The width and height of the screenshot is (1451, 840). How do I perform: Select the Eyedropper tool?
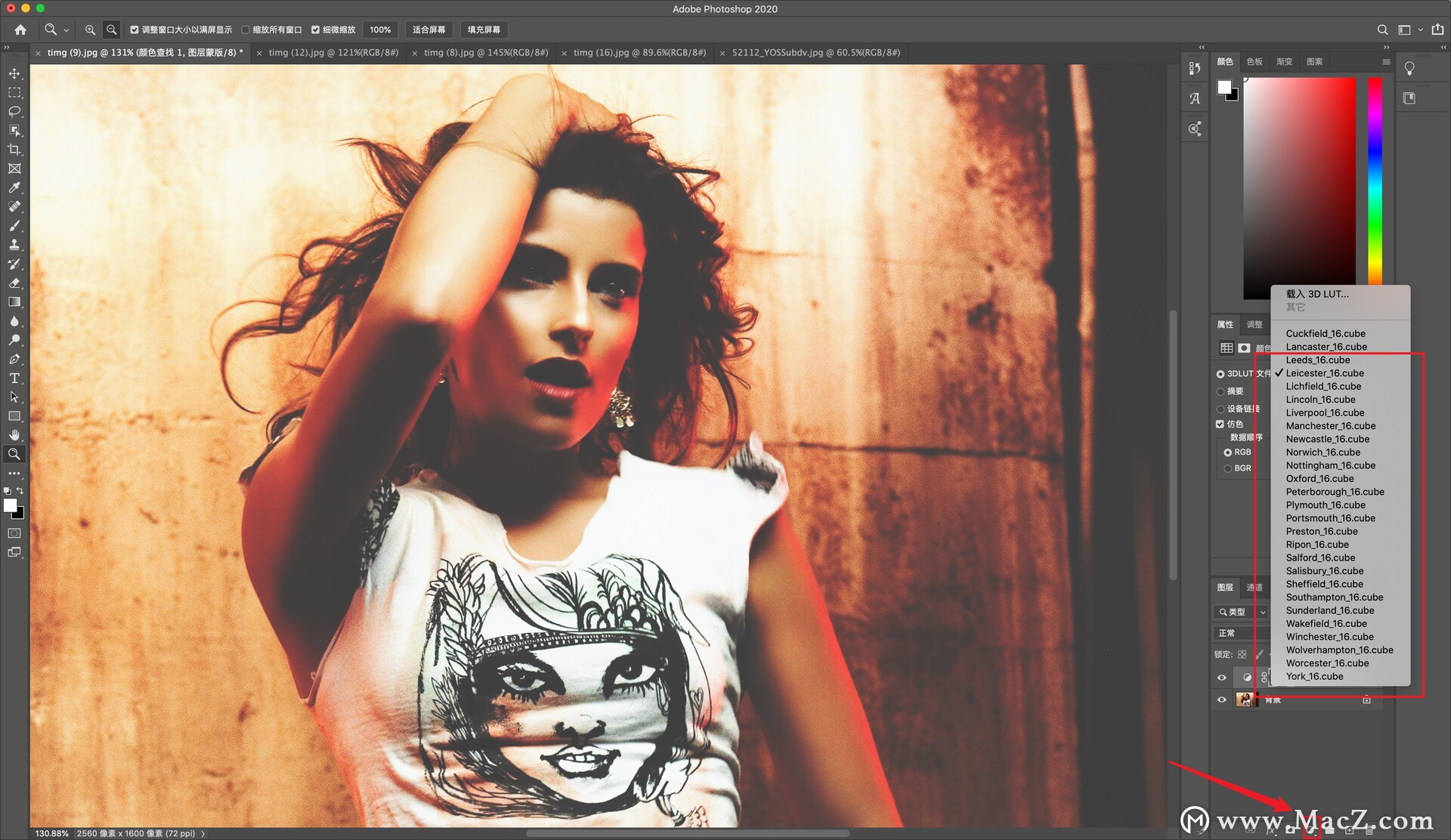[x=14, y=187]
